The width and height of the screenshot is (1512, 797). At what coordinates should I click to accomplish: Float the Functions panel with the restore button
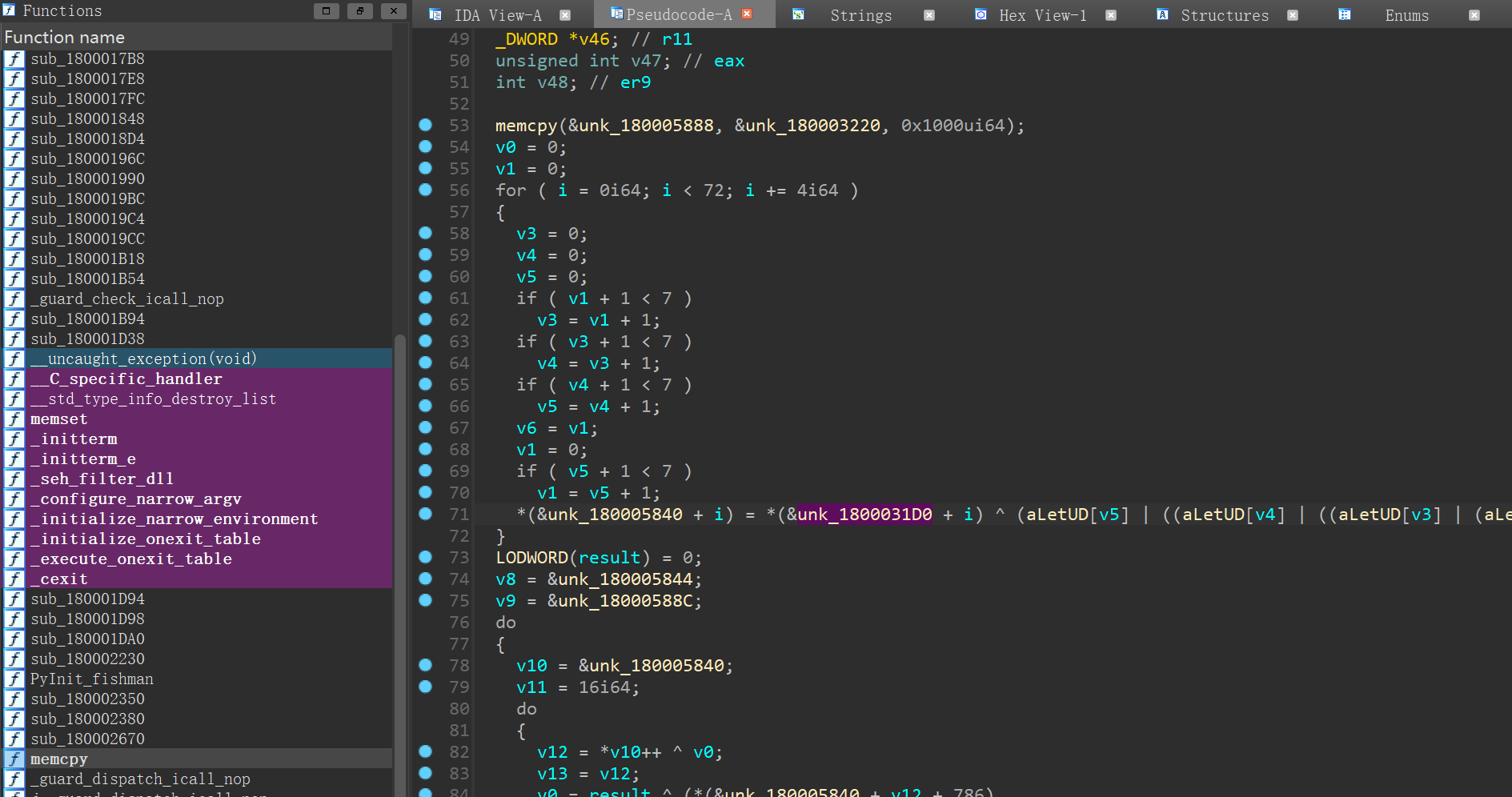click(x=360, y=10)
